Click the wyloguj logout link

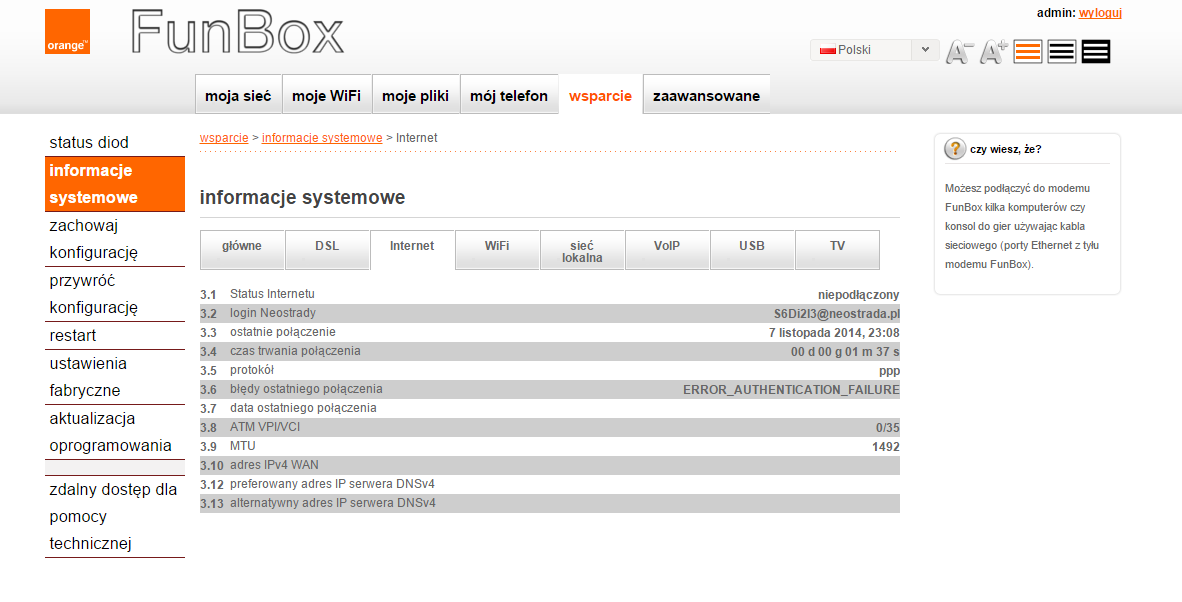point(1101,13)
